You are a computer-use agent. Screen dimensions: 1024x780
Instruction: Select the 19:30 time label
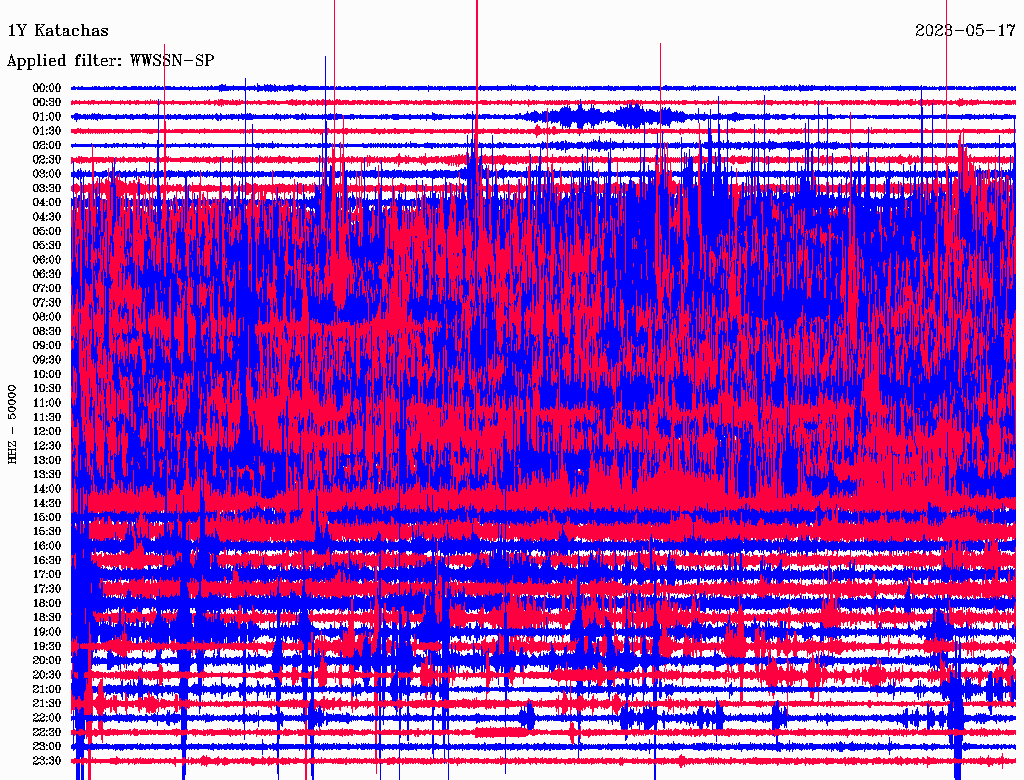point(47,646)
